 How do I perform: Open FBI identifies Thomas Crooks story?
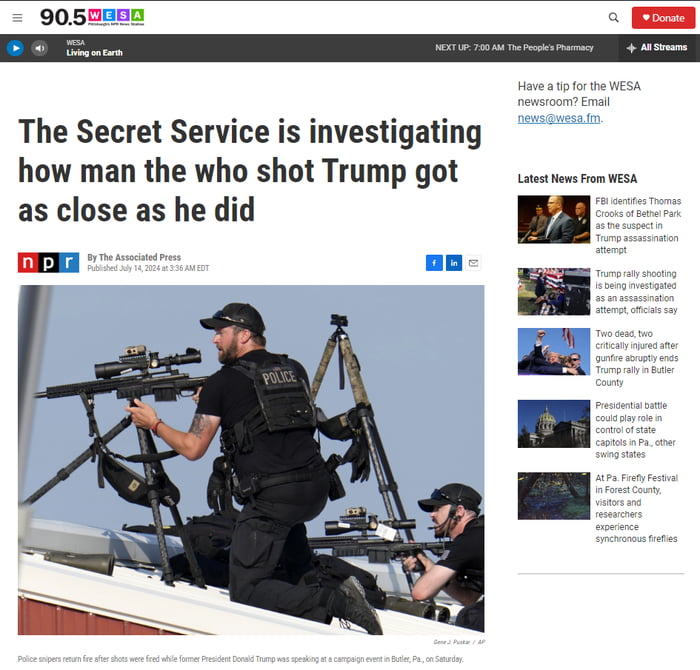pyautogui.click(x=638, y=225)
